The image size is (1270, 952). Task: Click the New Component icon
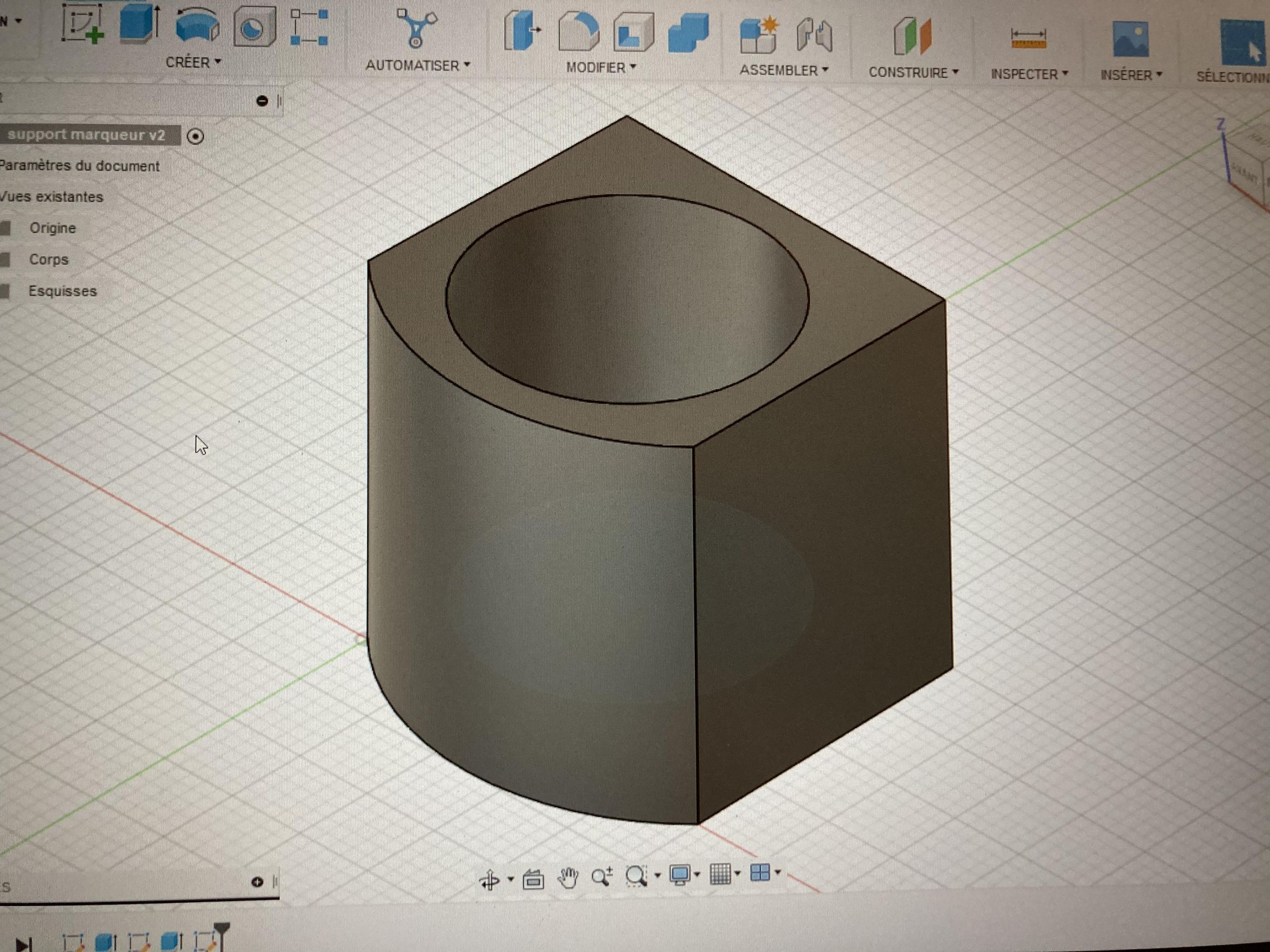(x=758, y=35)
